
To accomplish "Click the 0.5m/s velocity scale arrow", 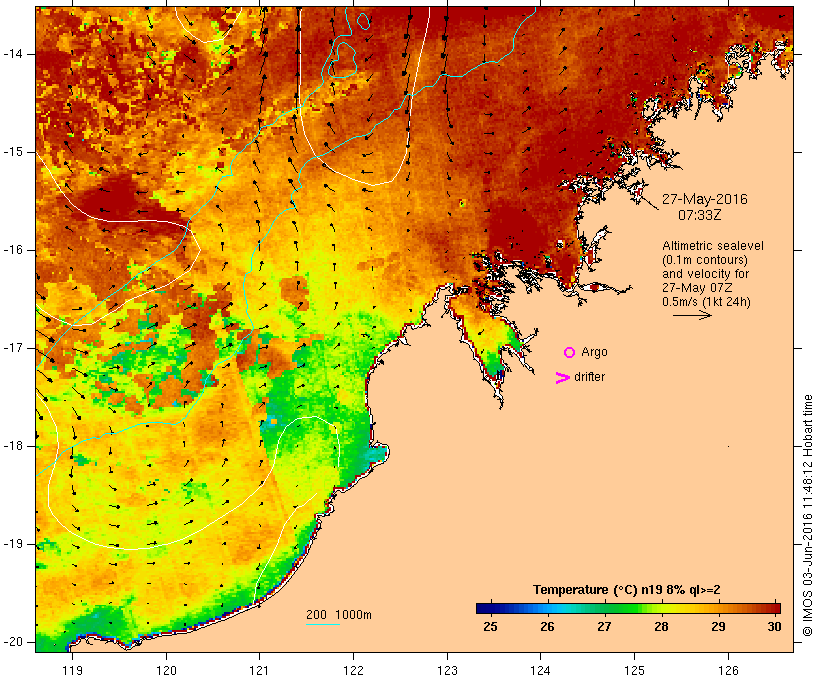I will pyautogui.click(x=692, y=315).
